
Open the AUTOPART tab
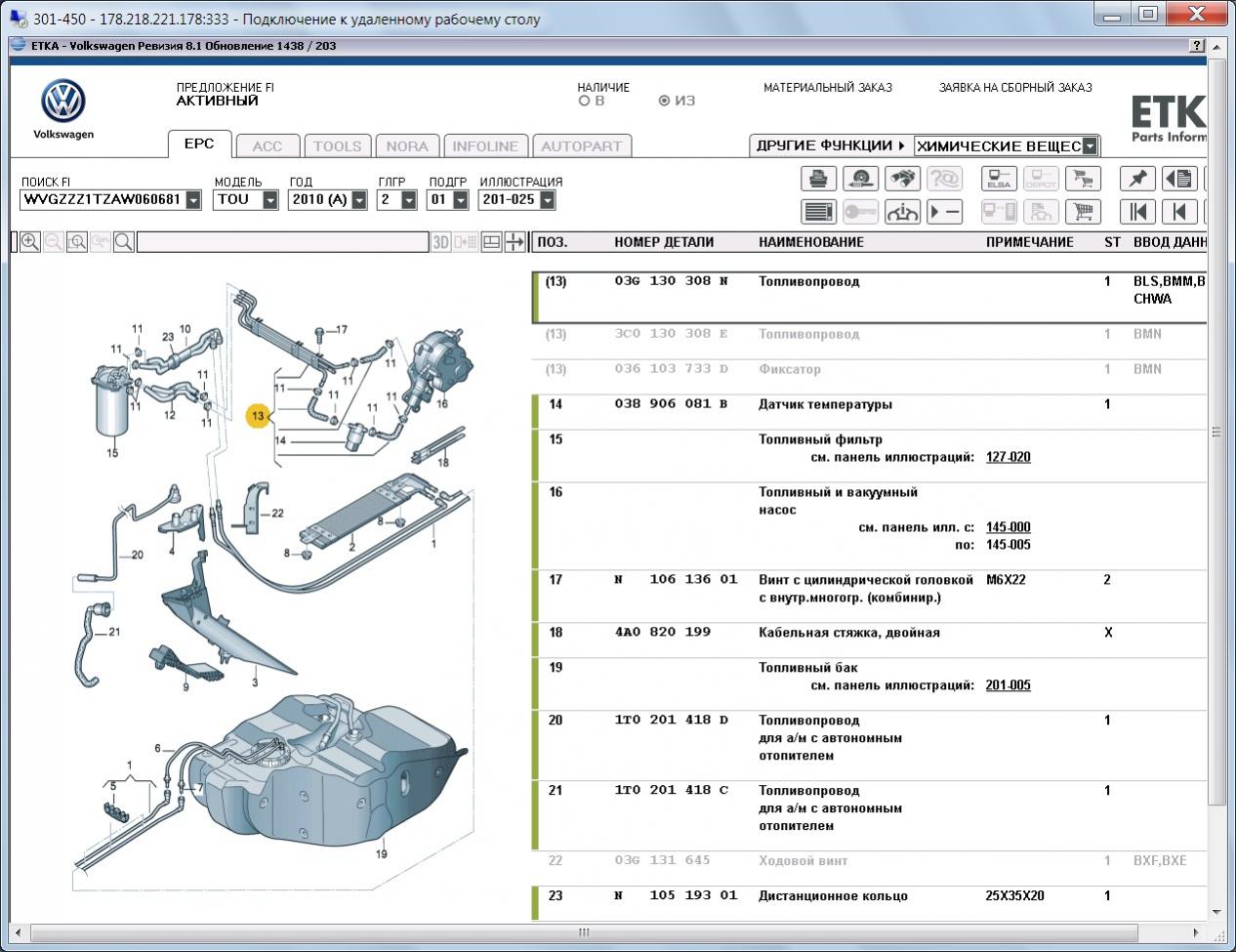click(582, 146)
